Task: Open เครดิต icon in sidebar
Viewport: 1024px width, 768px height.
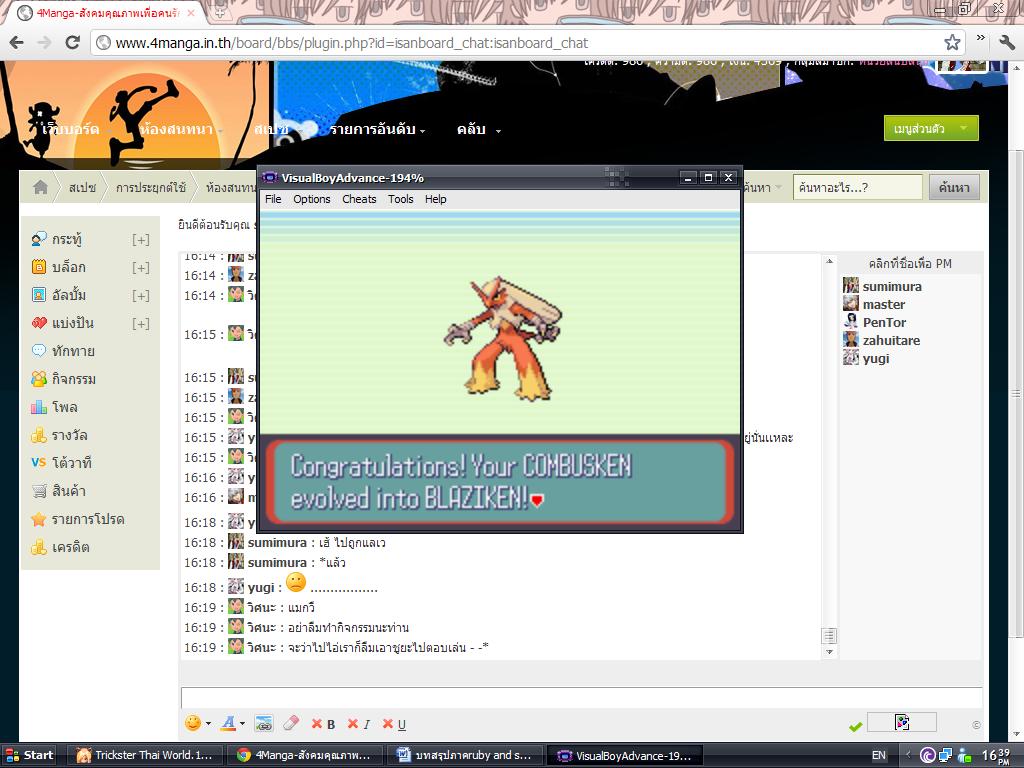Action: point(39,547)
